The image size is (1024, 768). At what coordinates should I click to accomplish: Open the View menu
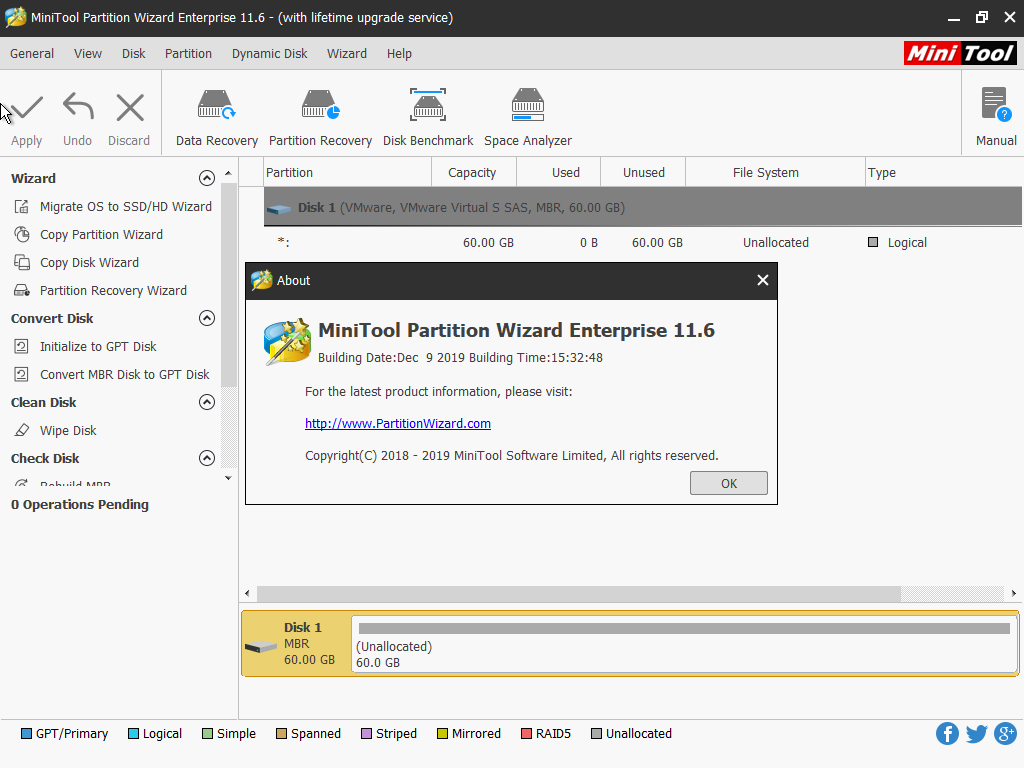[x=88, y=54]
